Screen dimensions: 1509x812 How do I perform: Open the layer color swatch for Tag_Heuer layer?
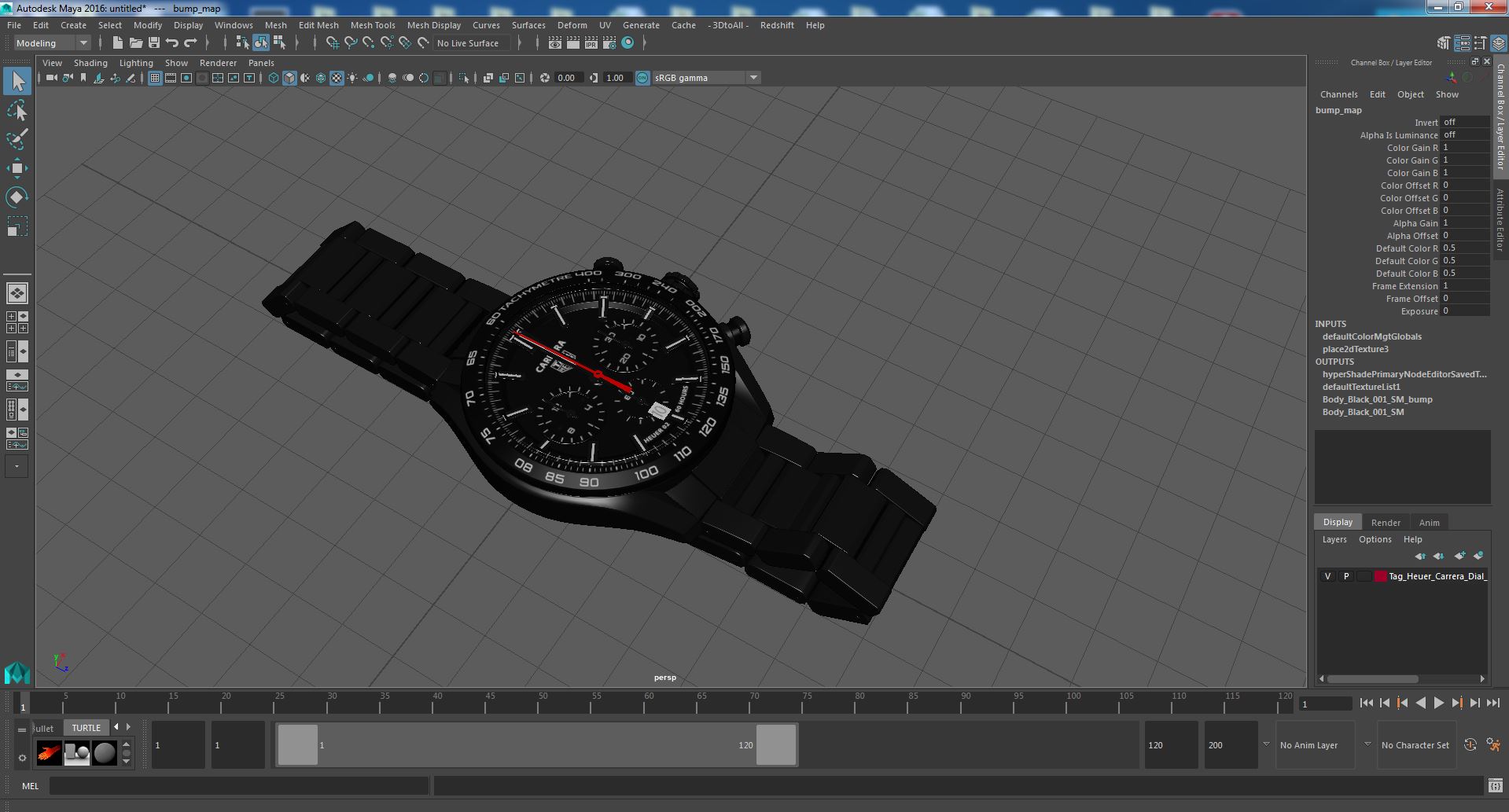(x=1380, y=576)
